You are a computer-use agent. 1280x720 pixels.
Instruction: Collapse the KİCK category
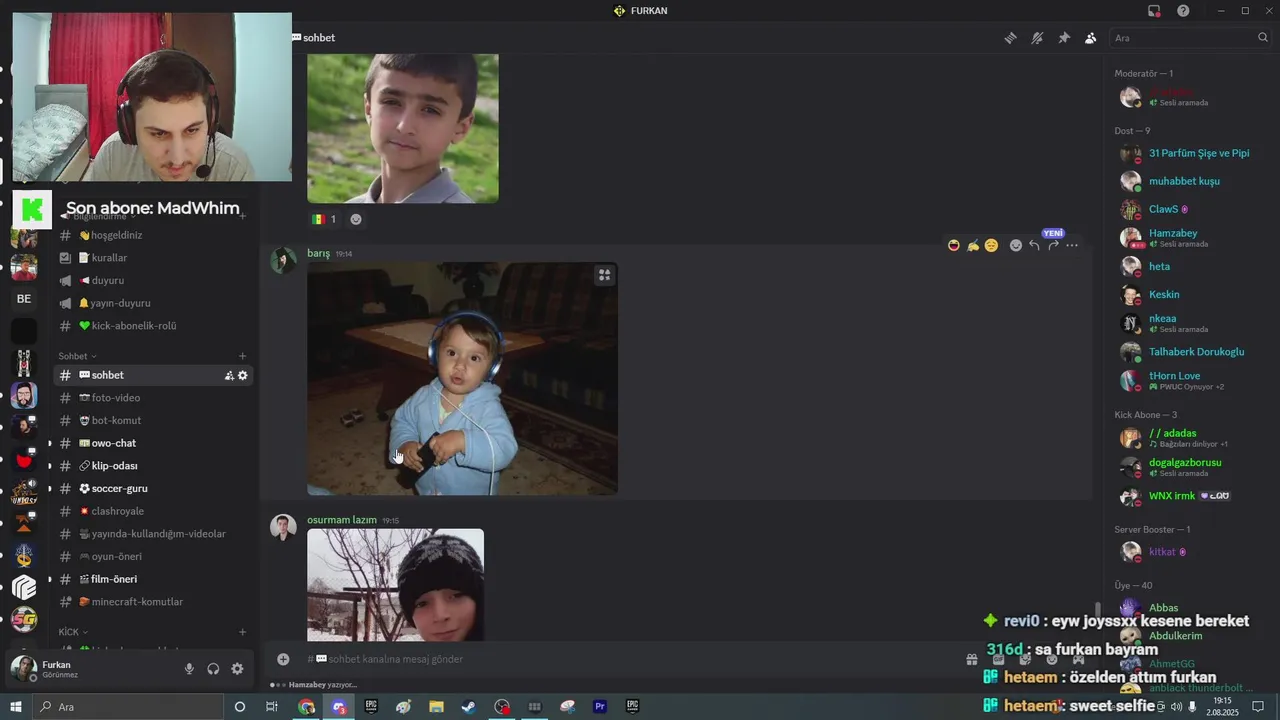coord(73,632)
